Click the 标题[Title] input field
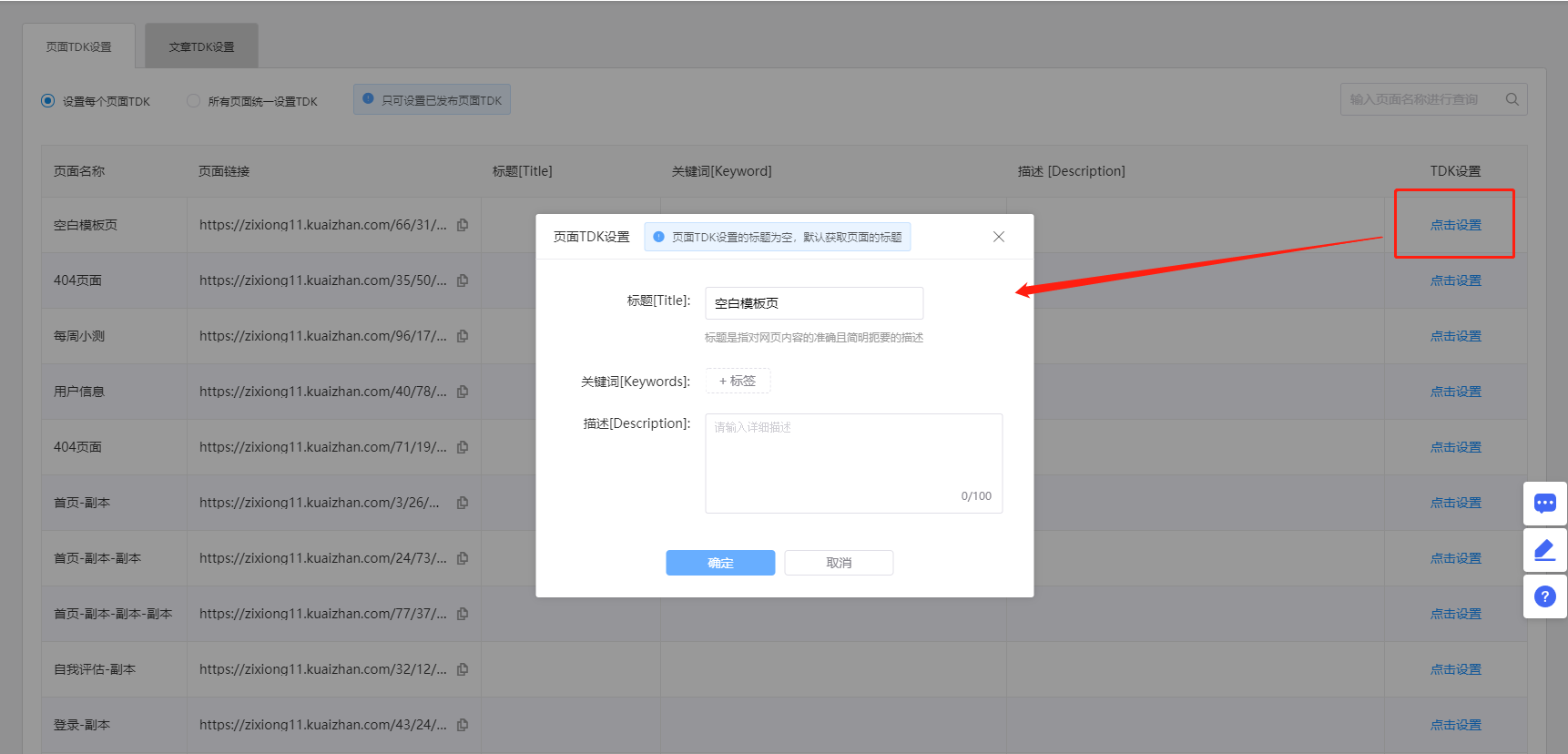The width and height of the screenshot is (1568, 754). point(814,303)
